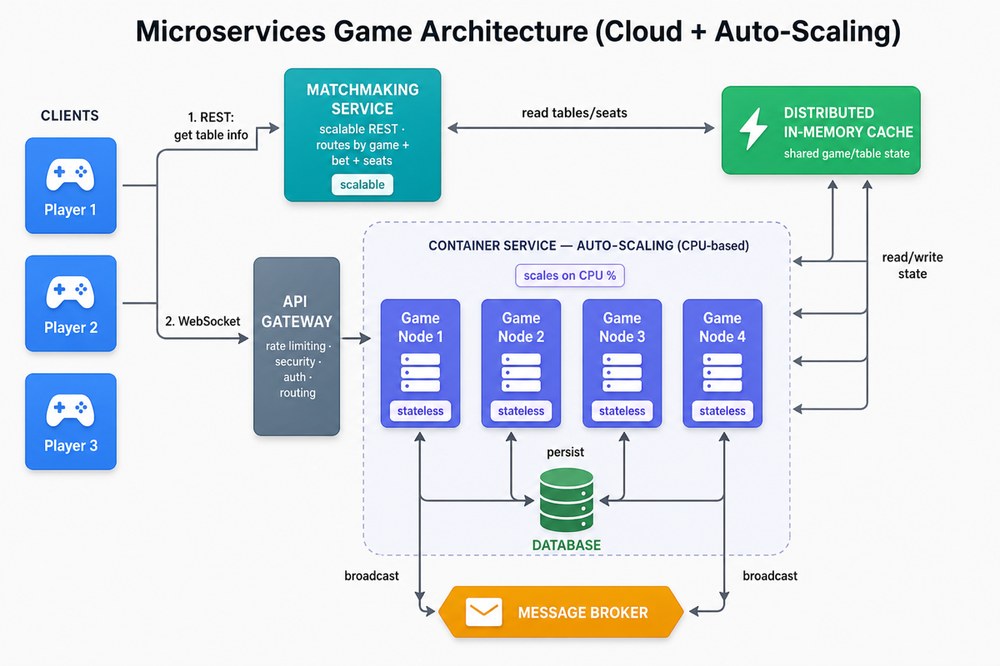Select the API Gateway block
1000x666 pixels.
click(x=297, y=346)
